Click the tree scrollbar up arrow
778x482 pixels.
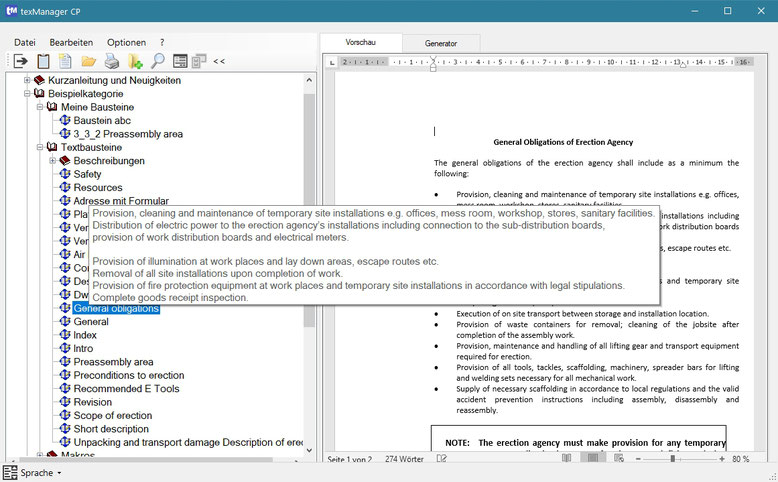click(x=309, y=80)
